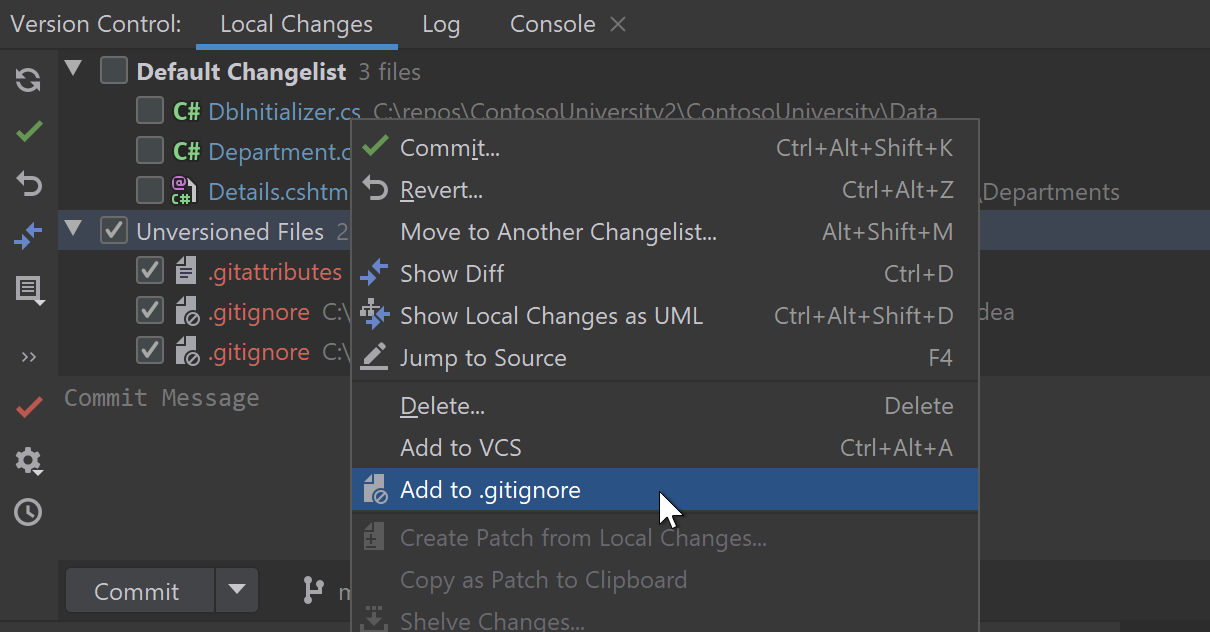Open the settings gear icon in sidebar
Screen dimensions: 1210x632
click(29, 460)
